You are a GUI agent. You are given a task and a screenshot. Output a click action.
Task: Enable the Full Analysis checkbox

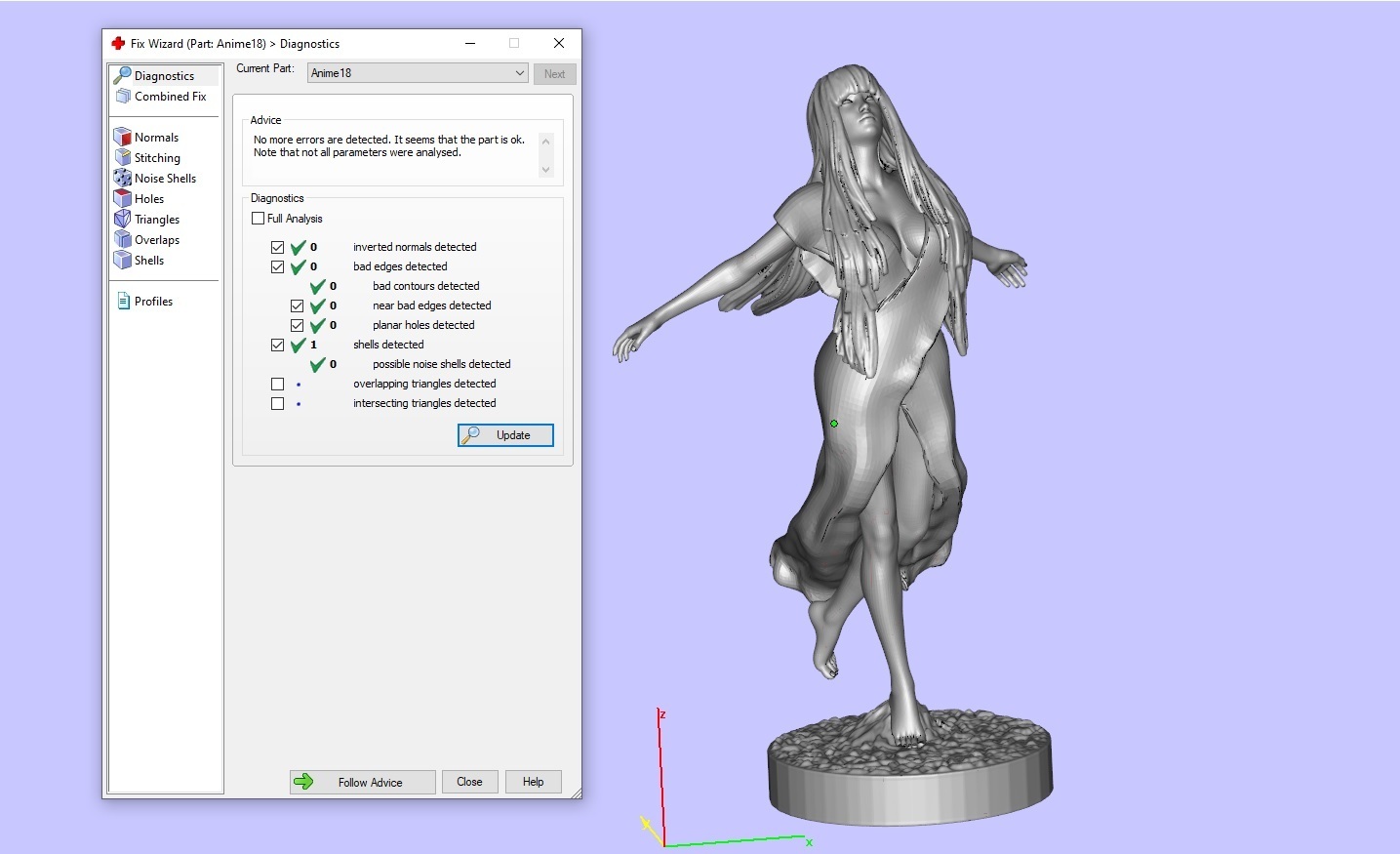259,219
